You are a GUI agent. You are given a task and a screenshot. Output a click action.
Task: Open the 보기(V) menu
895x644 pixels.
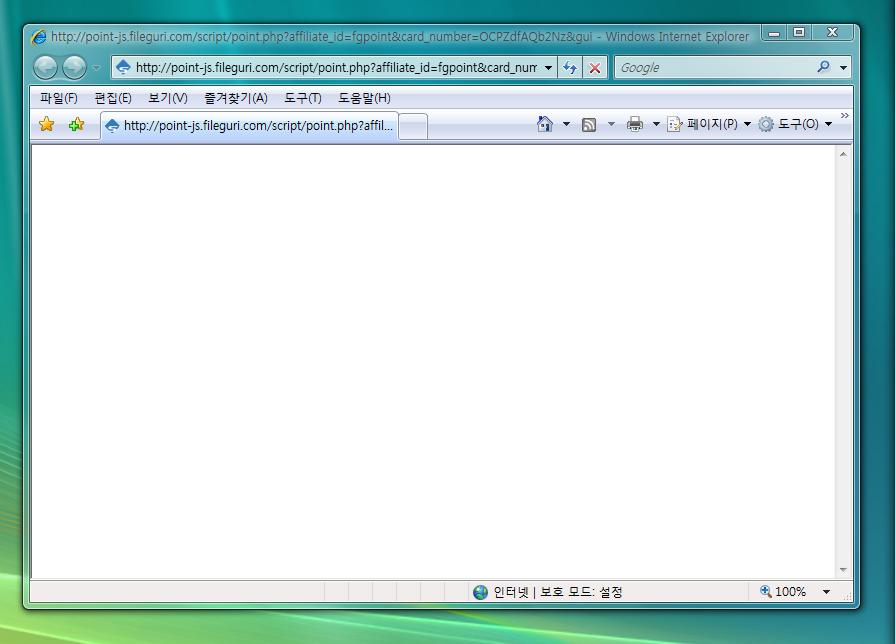[x=168, y=98]
